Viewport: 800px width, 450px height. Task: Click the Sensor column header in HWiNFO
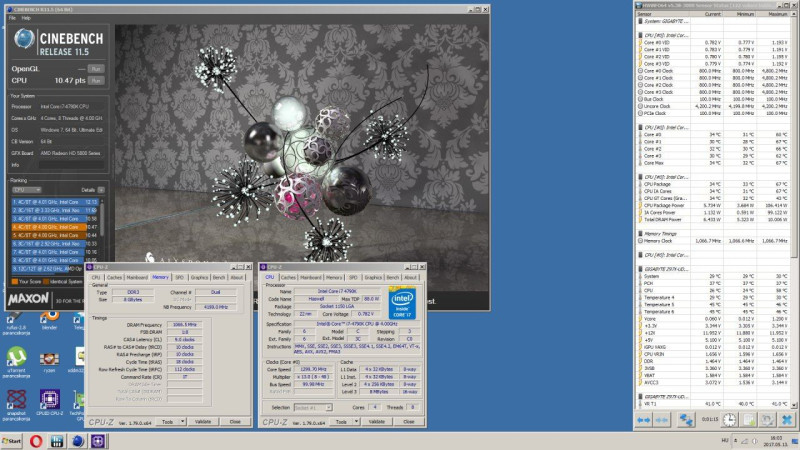(x=663, y=14)
